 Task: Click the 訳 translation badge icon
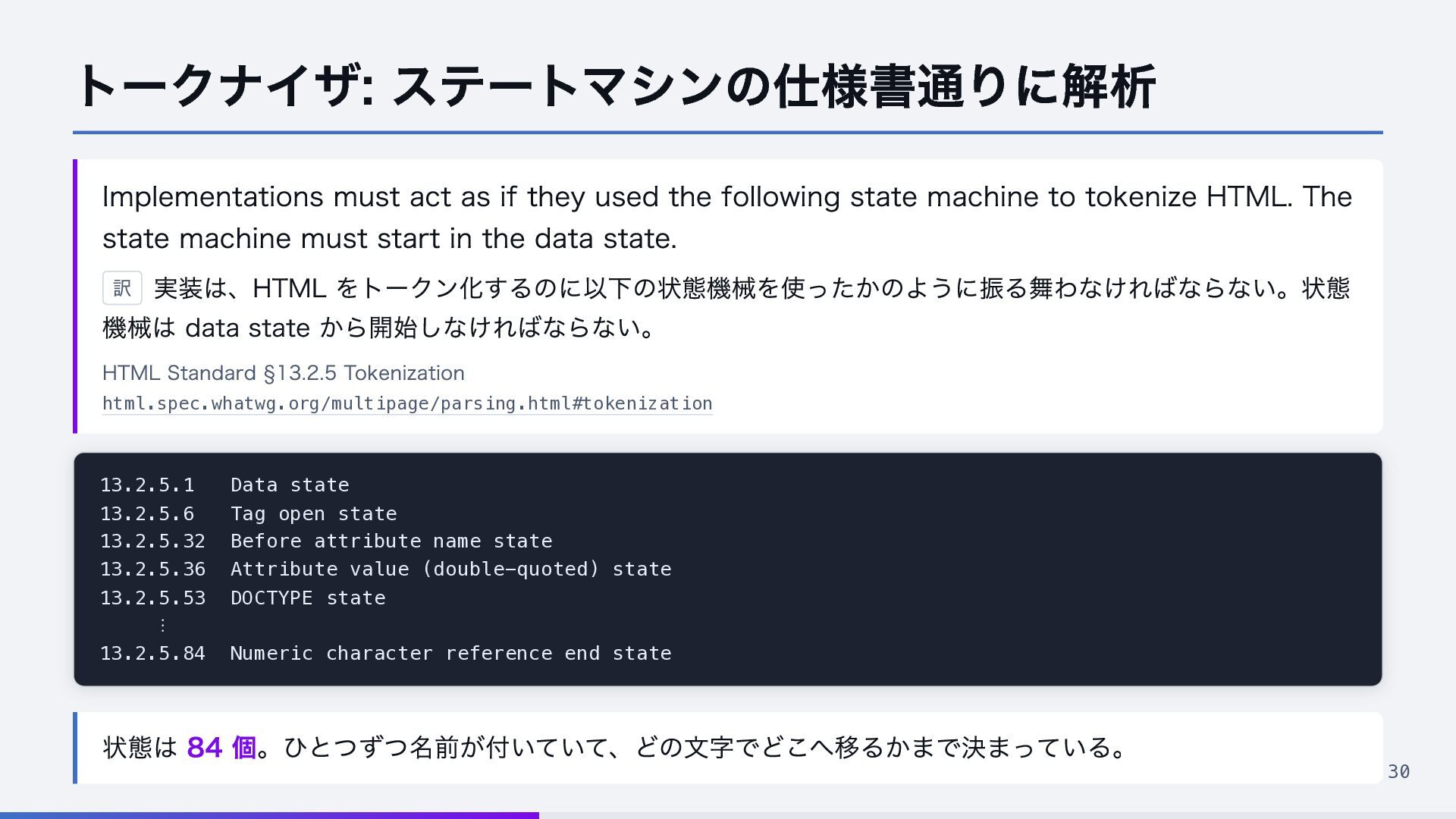coord(122,288)
